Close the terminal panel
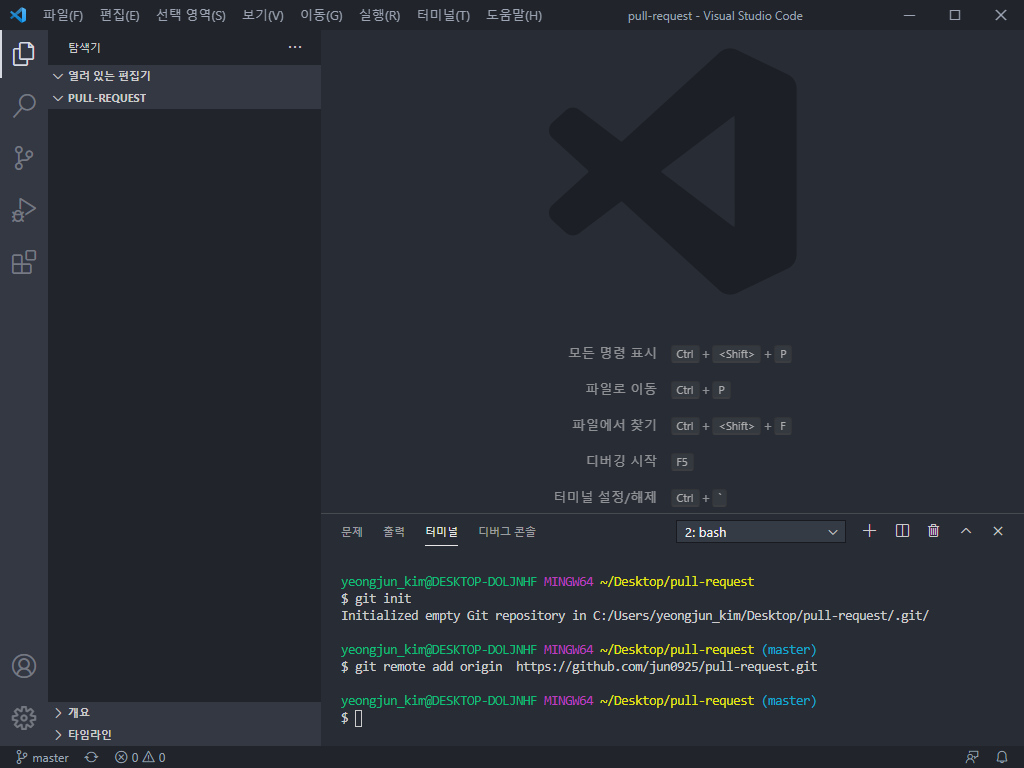 tap(998, 531)
